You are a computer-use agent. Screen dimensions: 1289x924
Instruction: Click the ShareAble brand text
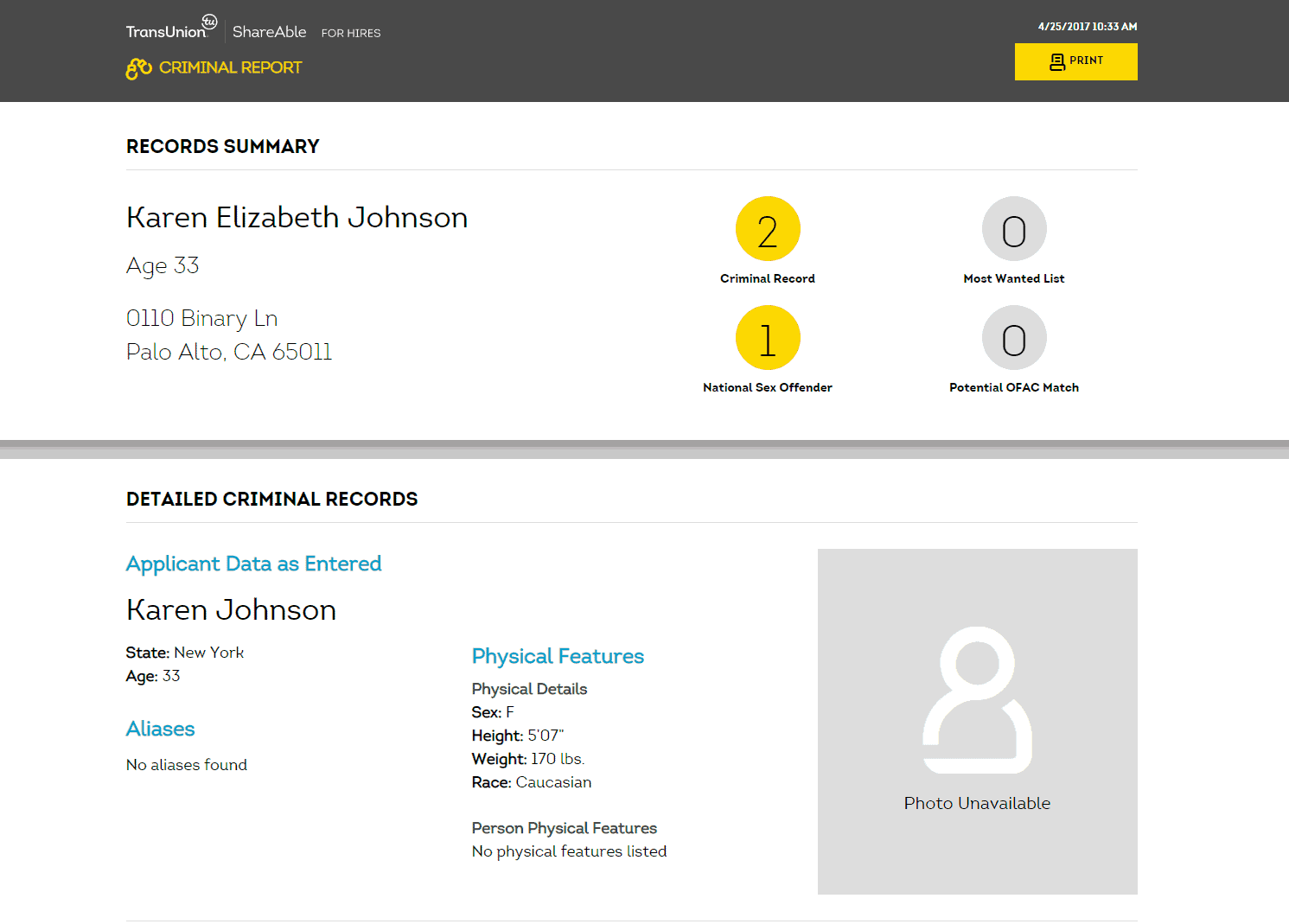point(269,32)
